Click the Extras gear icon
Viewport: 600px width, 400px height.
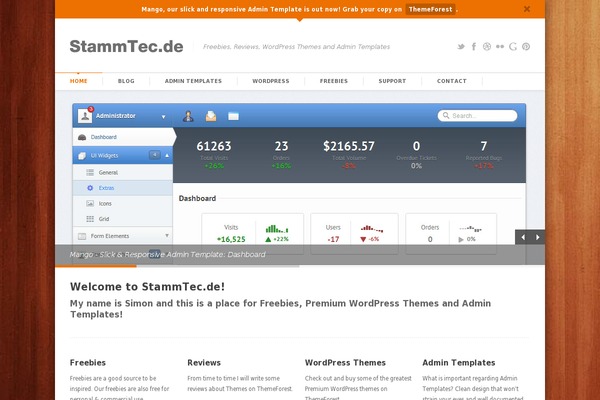[x=90, y=188]
